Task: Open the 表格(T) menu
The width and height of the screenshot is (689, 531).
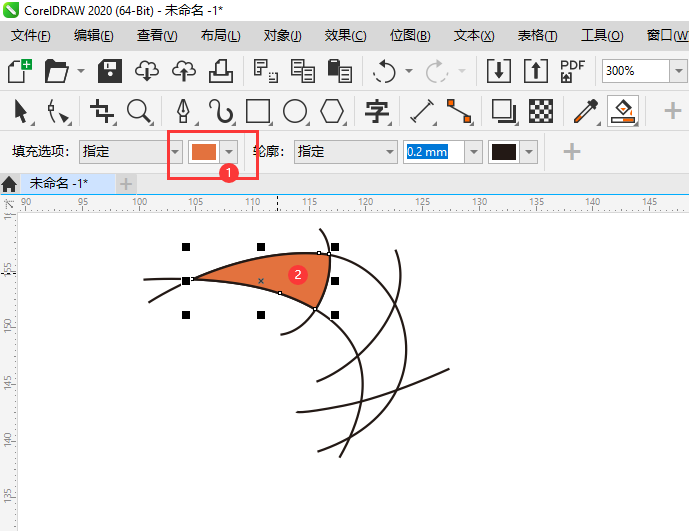Action: pos(537,35)
